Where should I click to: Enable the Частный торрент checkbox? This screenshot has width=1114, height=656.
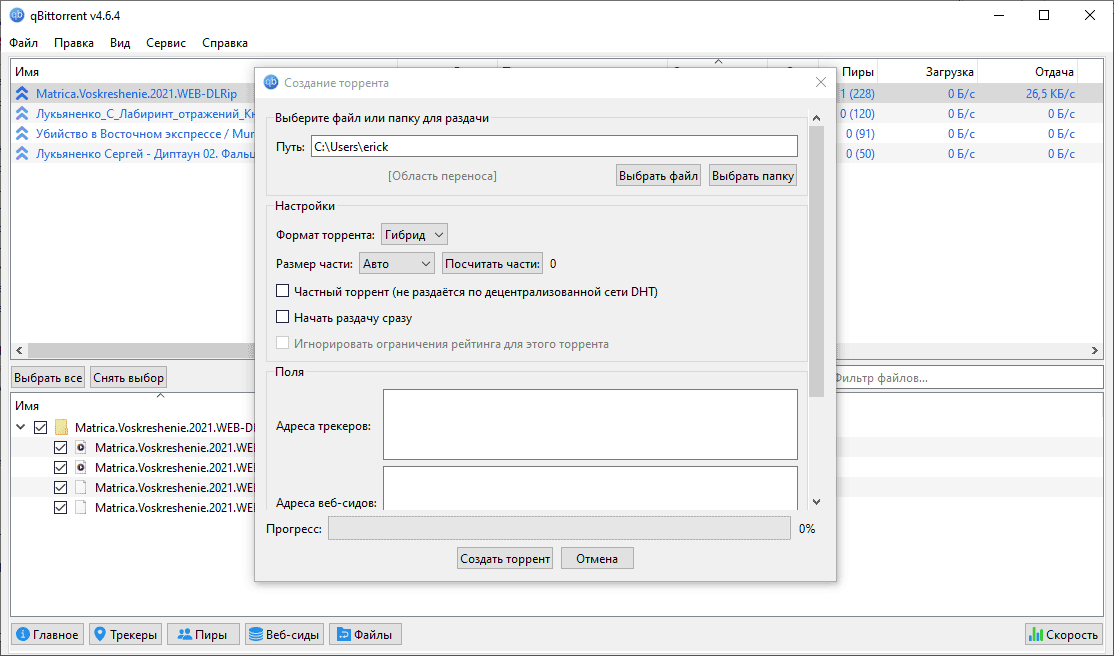pos(282,291)
